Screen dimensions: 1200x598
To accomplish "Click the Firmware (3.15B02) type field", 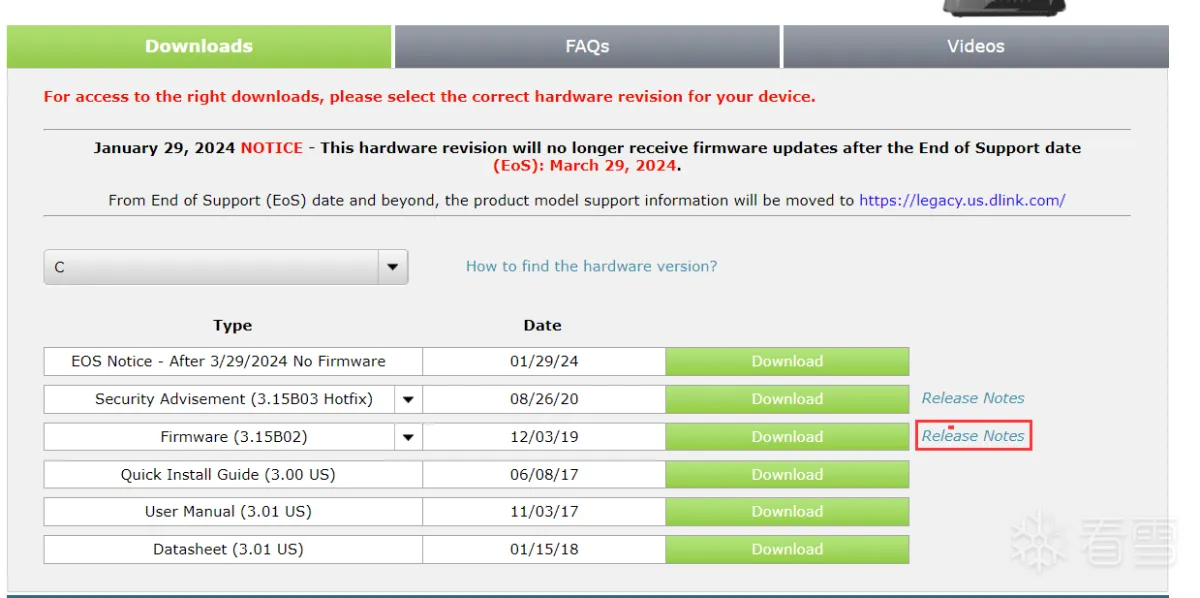I will tap(220, 437).
